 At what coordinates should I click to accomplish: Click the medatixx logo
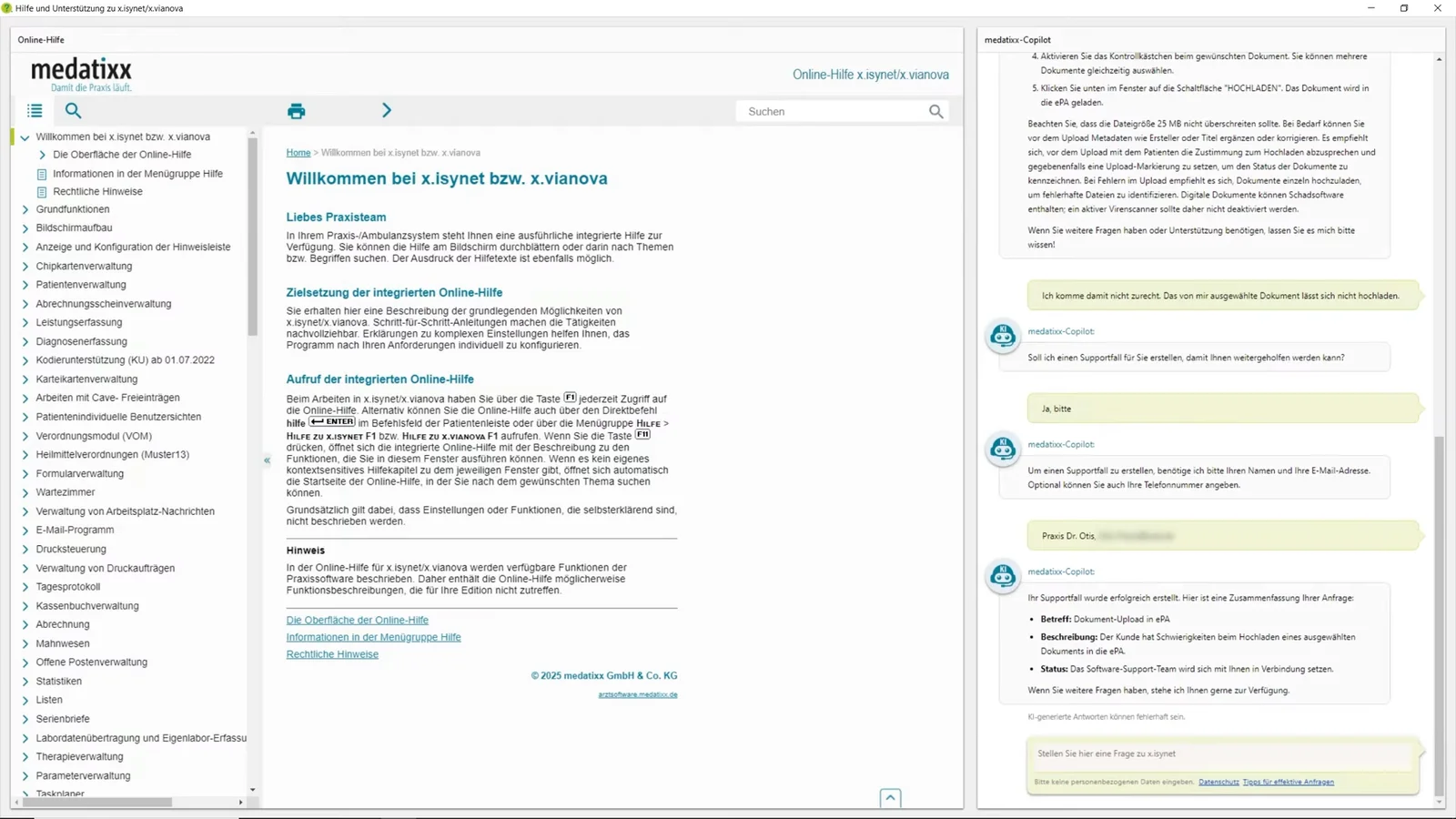(82, 74)
